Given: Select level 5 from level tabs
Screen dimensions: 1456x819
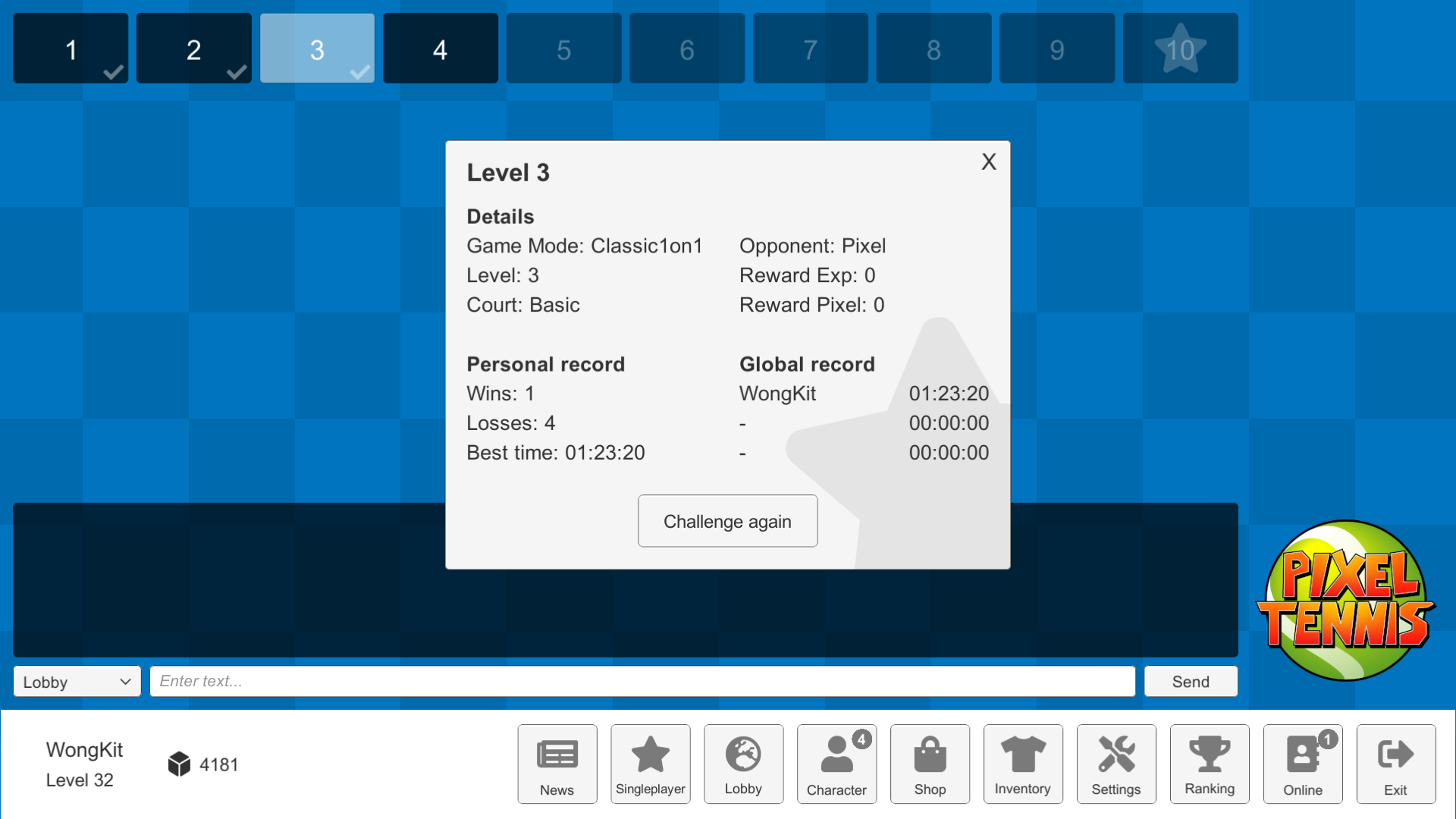Looking at the screenshot, I should [x=562, y=47].
